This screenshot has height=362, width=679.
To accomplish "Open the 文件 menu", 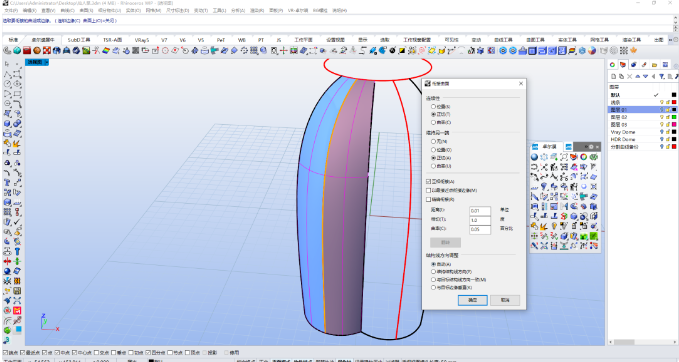I will [10, 10].
